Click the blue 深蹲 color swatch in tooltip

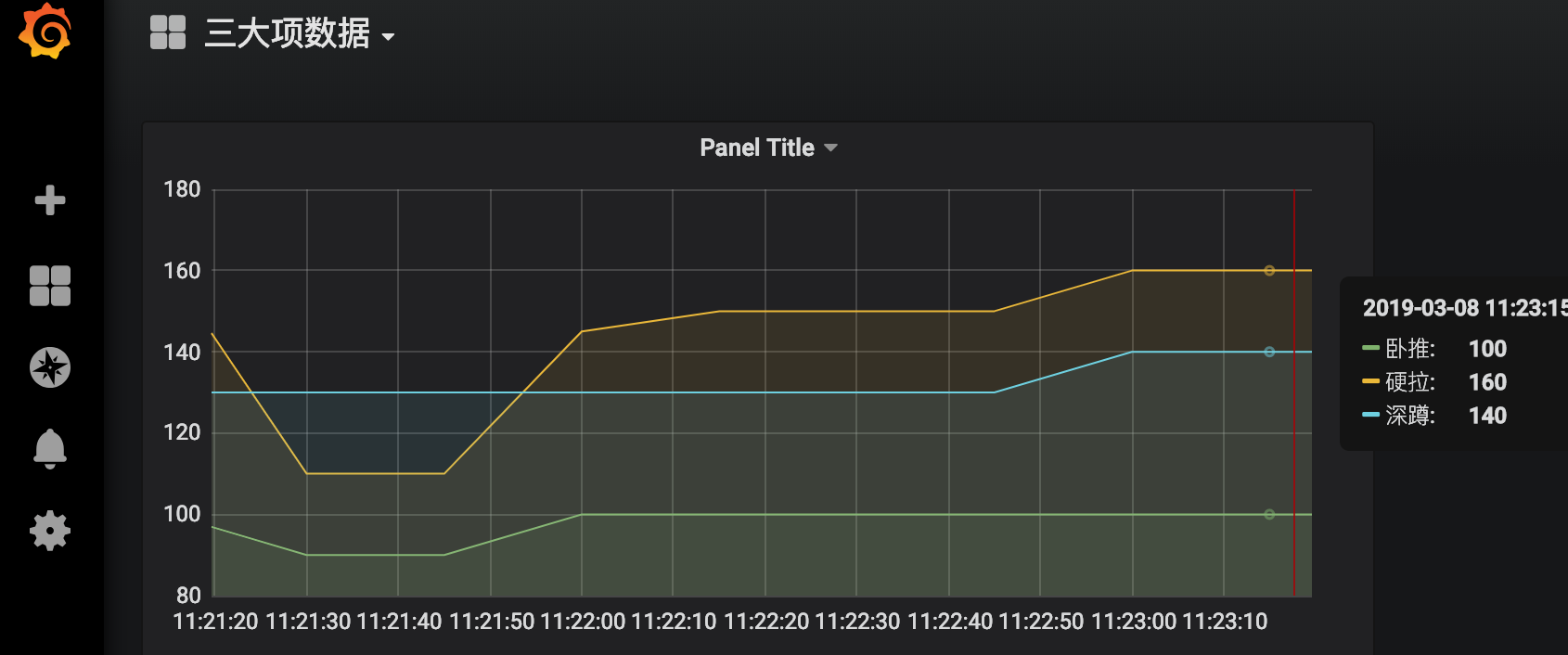[1370, 415]
